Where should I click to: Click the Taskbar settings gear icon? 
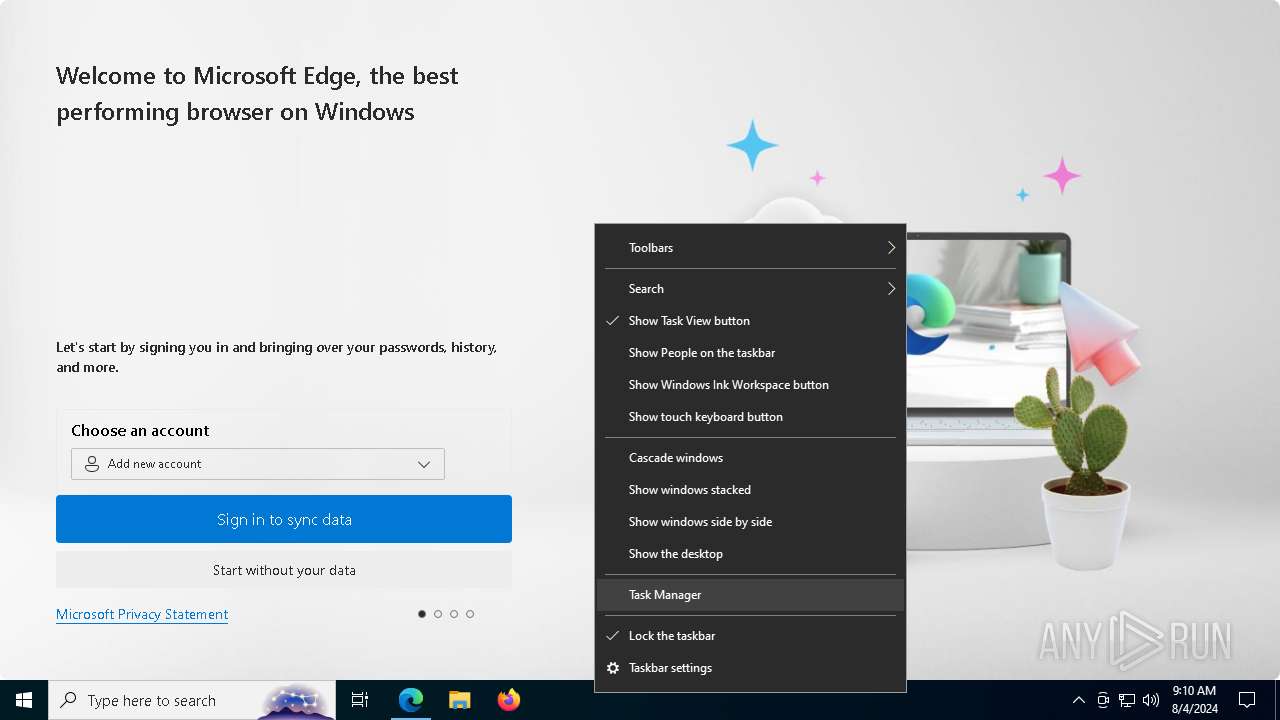tap(613, 668)
